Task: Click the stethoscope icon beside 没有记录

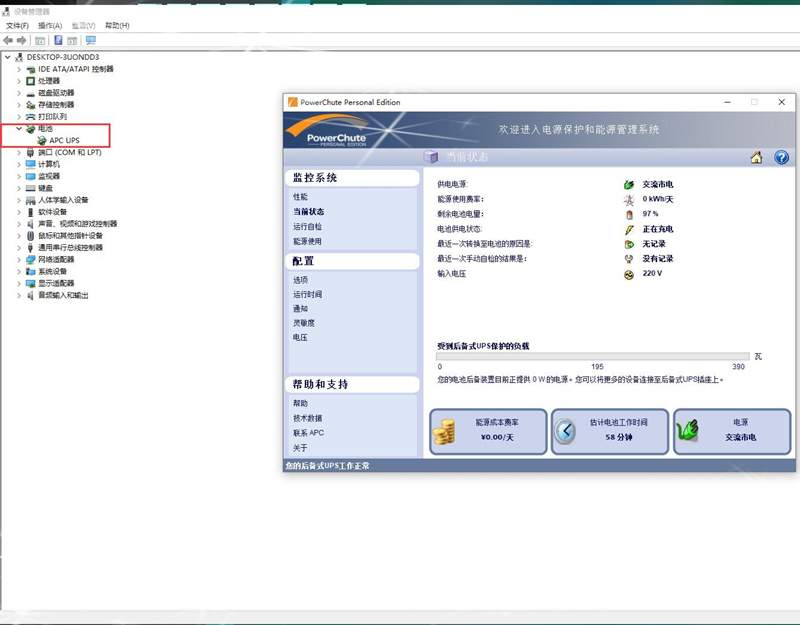Action: point(629,259)
